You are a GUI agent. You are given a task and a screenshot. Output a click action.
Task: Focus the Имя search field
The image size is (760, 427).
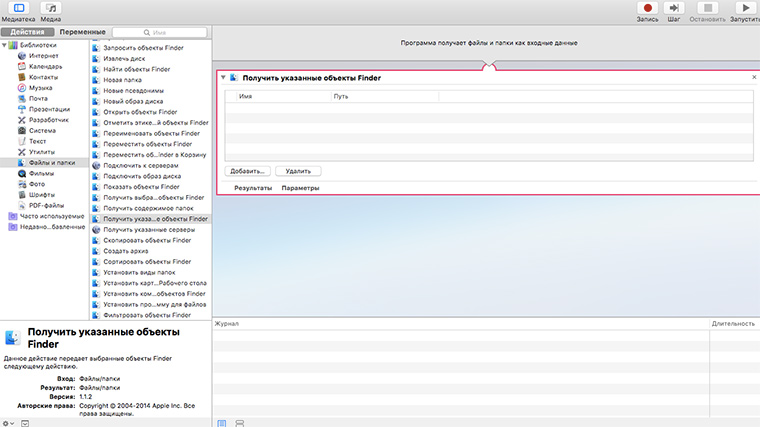point(159,32)
